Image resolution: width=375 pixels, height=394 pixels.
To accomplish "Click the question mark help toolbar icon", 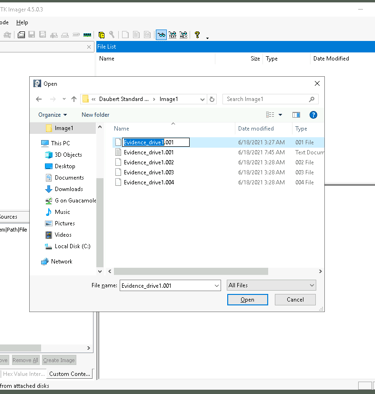I will [197, 35].
